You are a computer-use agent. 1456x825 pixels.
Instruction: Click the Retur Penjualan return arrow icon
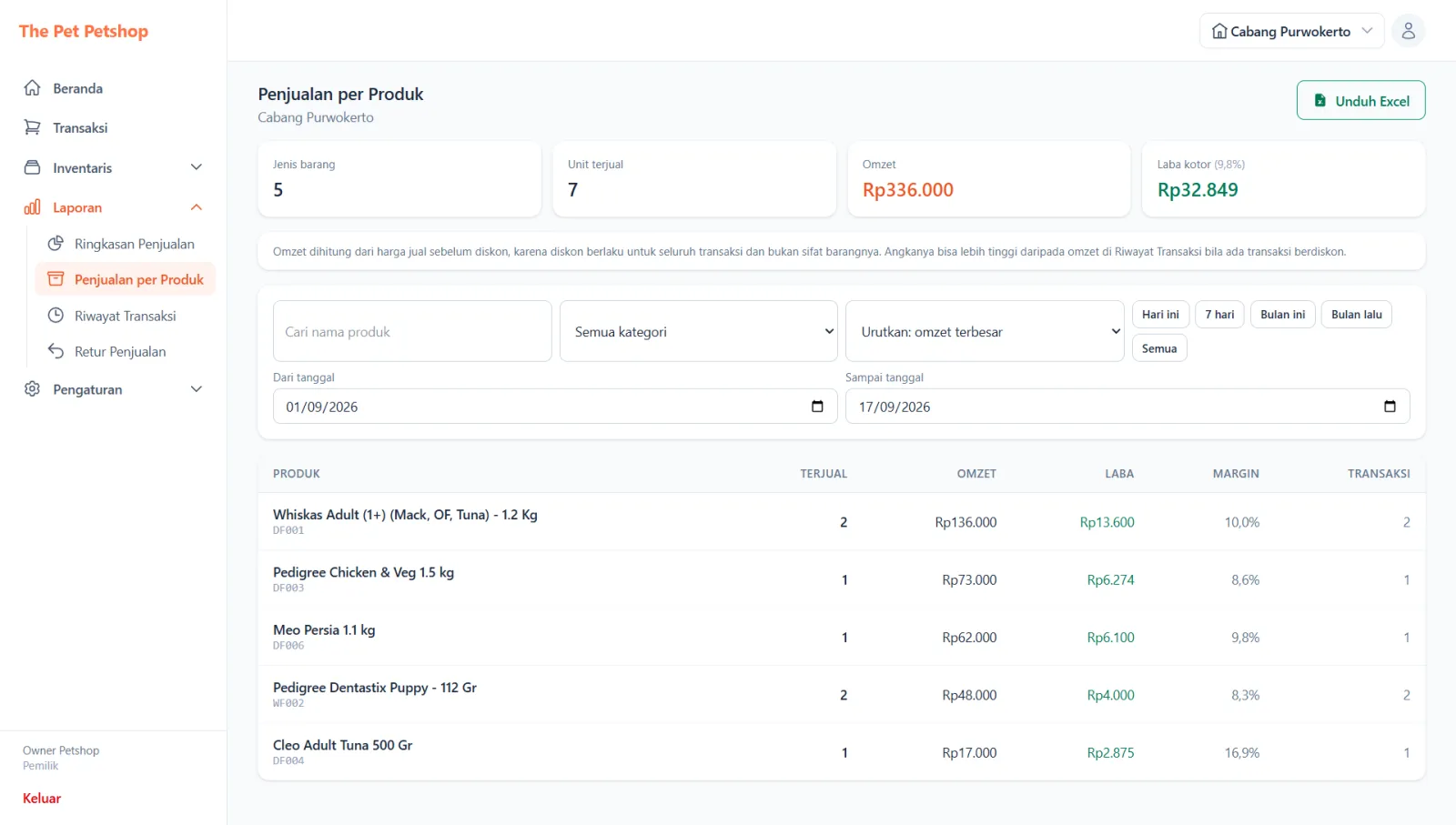(x=56, y=351)
